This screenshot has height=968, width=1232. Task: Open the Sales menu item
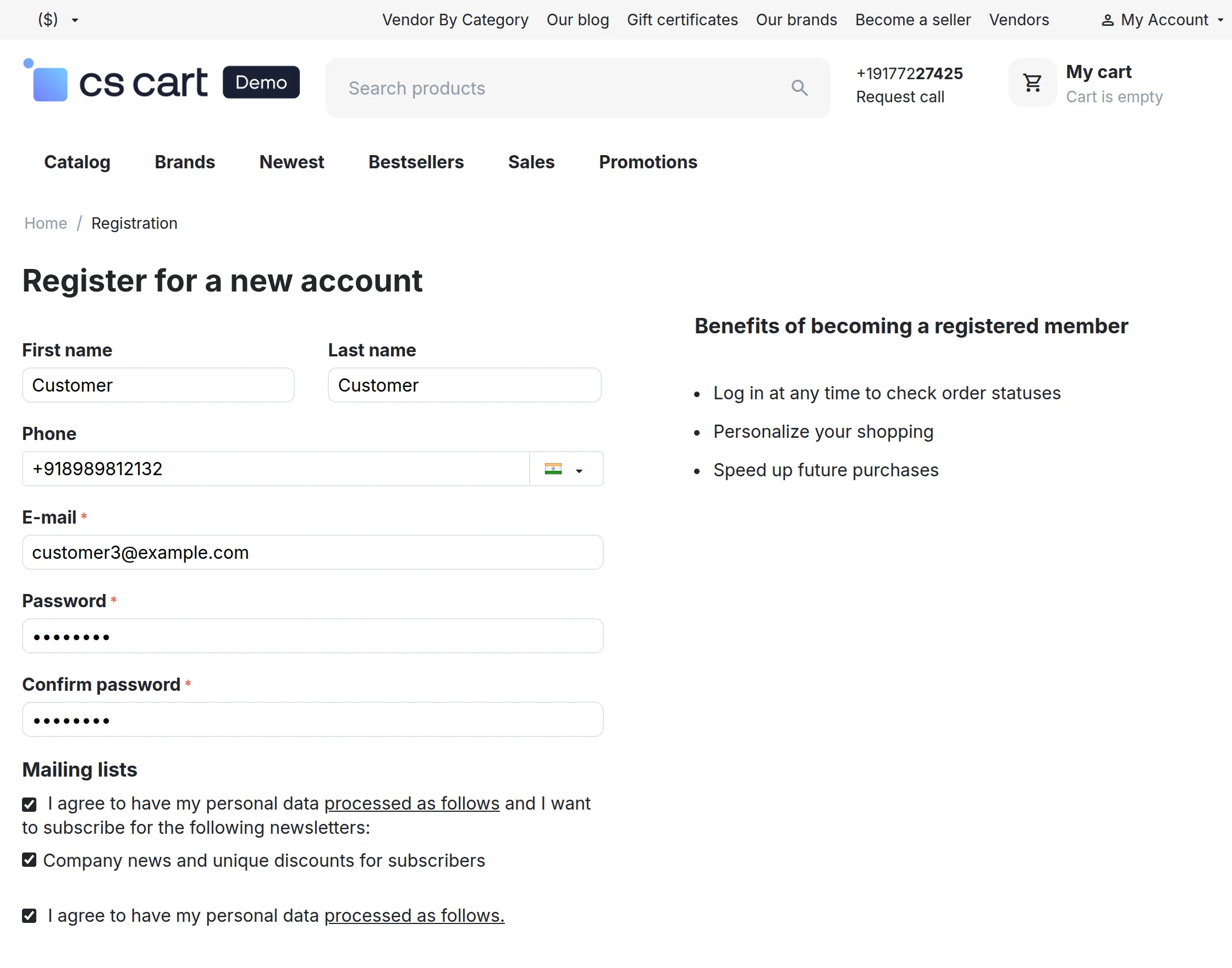pos(531,162)
